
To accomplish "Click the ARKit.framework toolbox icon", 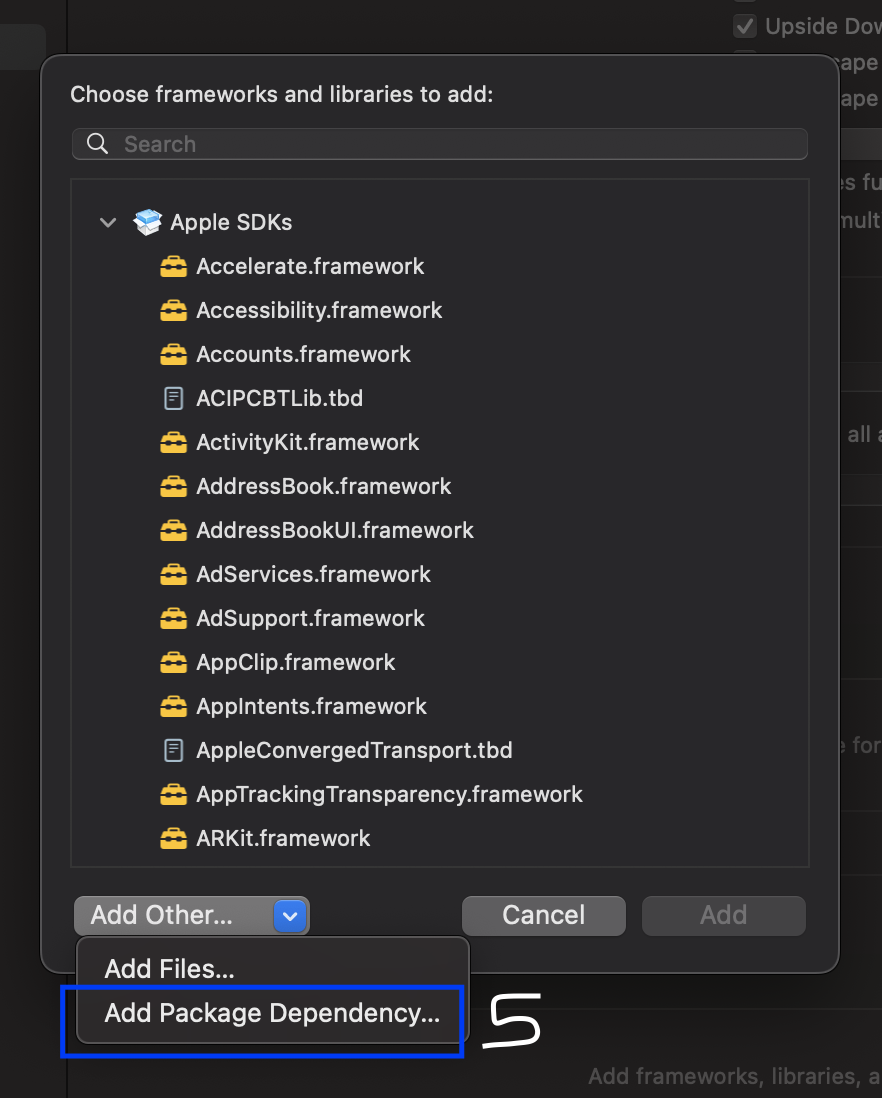I will [173, 839].
